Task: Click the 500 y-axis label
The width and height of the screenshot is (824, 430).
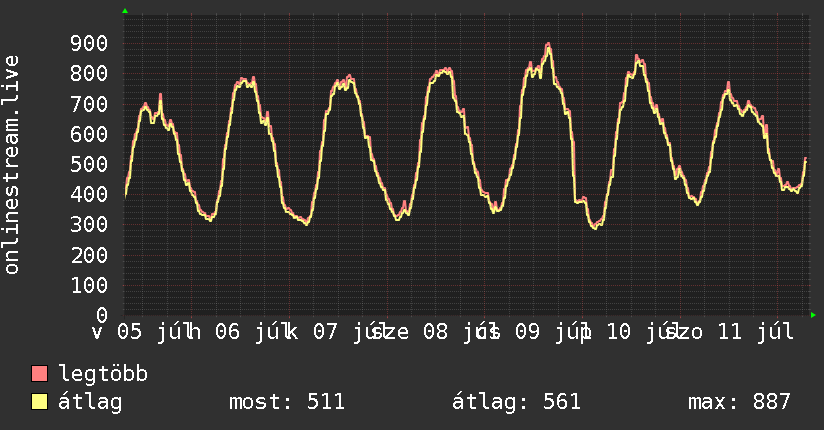Action: click(89, 164)
